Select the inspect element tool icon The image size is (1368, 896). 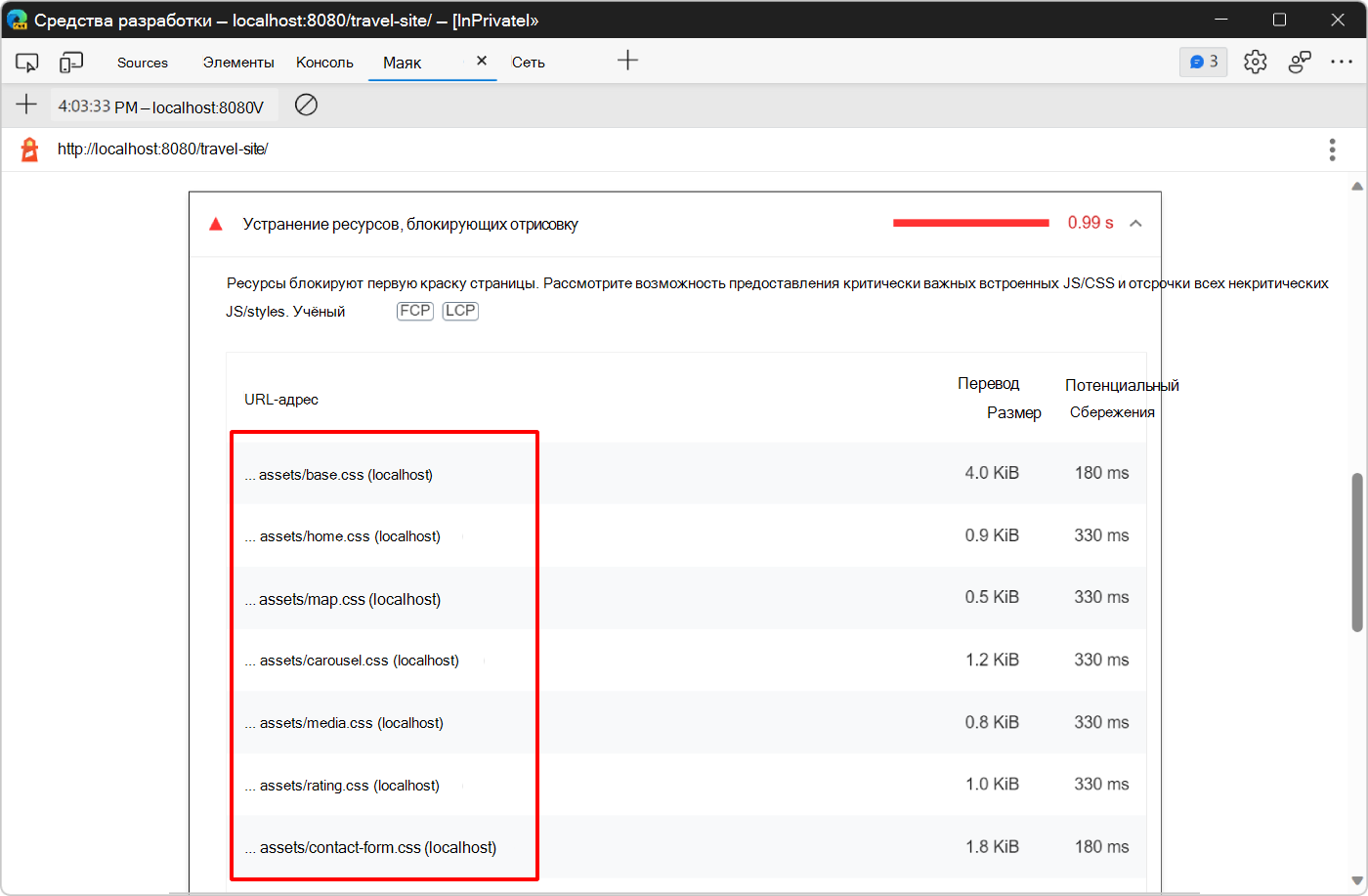click(27, 63)
